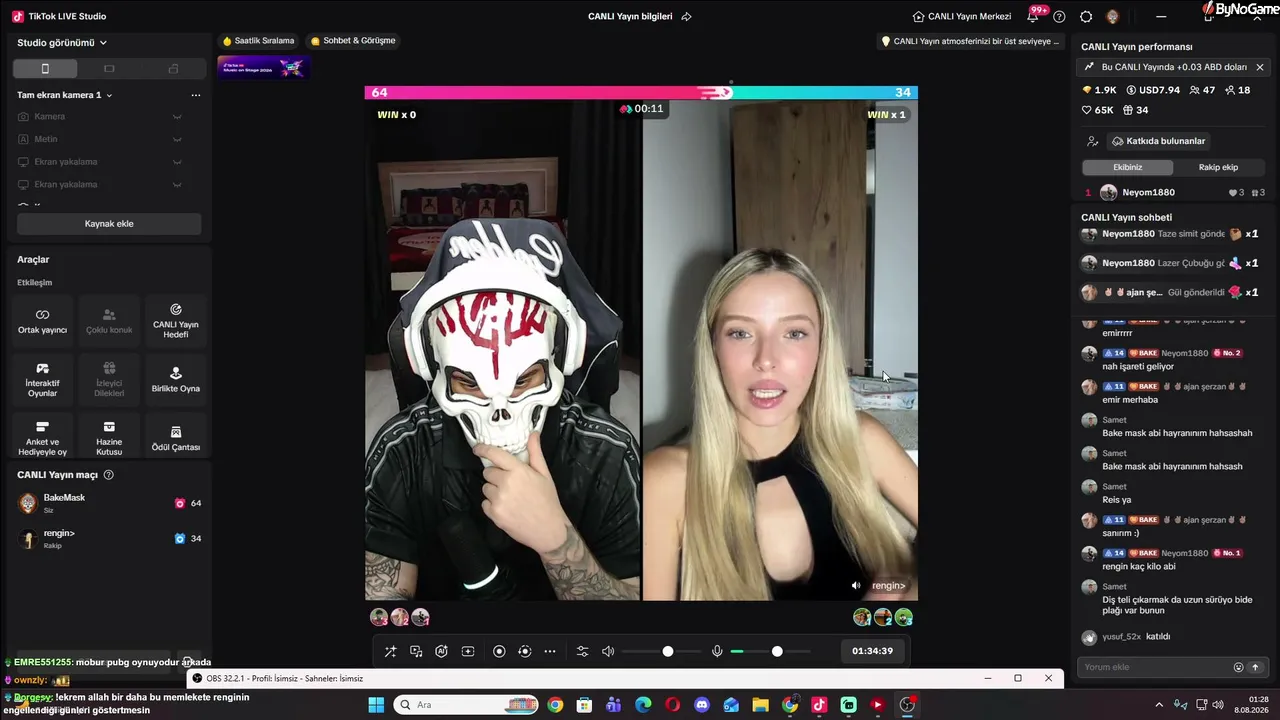
Task: Switch to the Ekibiniz tab
Action: pos(1127,167)
